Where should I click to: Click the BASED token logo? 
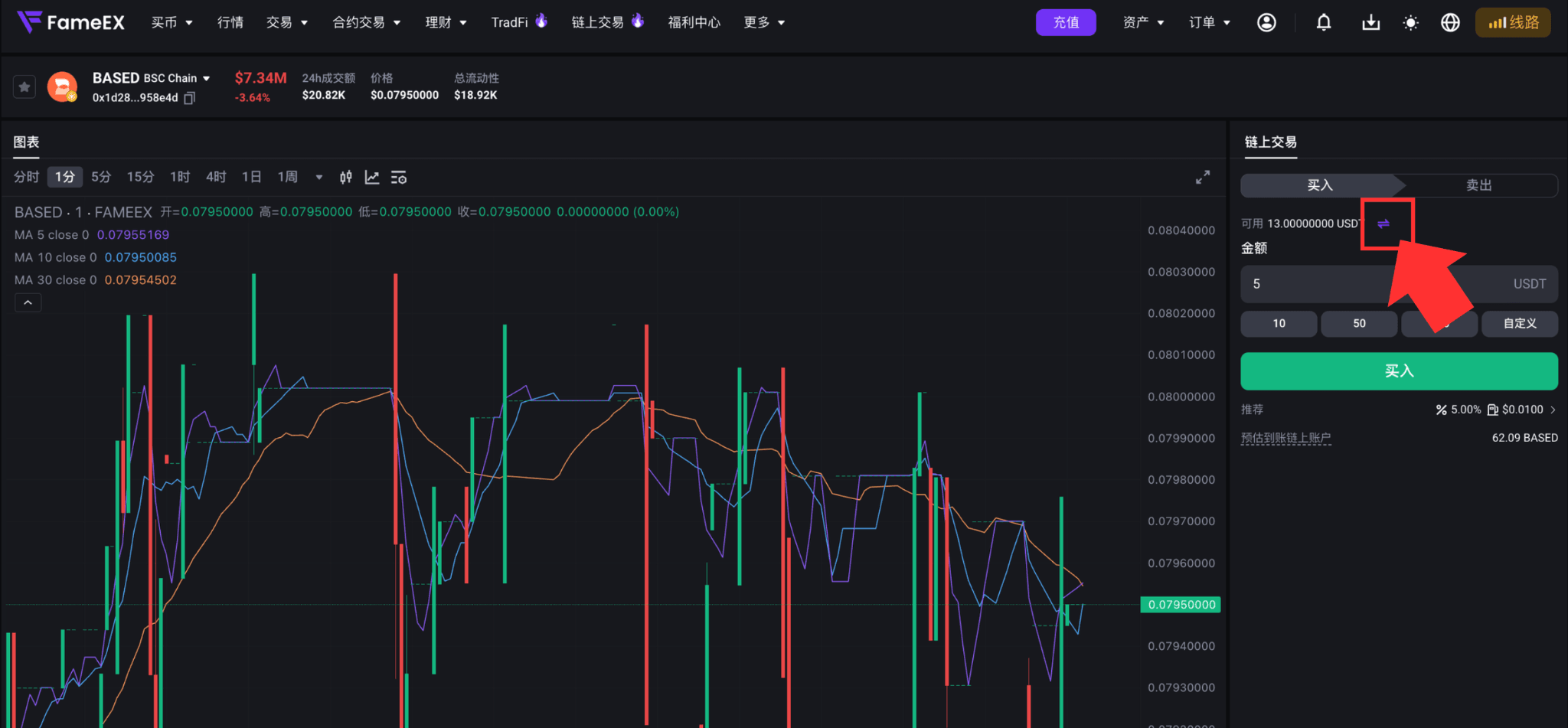(x=62, y=87)
